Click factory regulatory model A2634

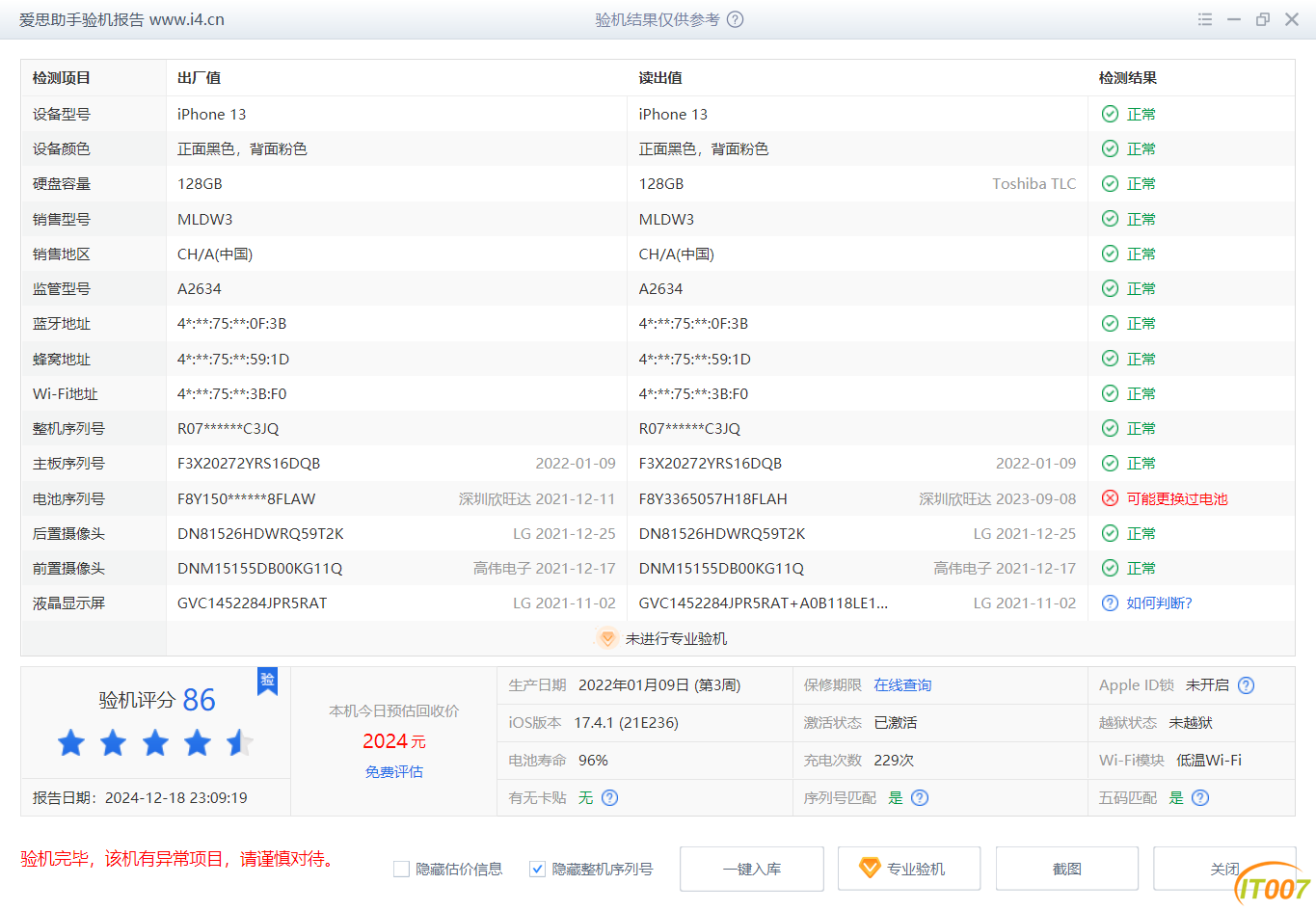tap(200, 288)
